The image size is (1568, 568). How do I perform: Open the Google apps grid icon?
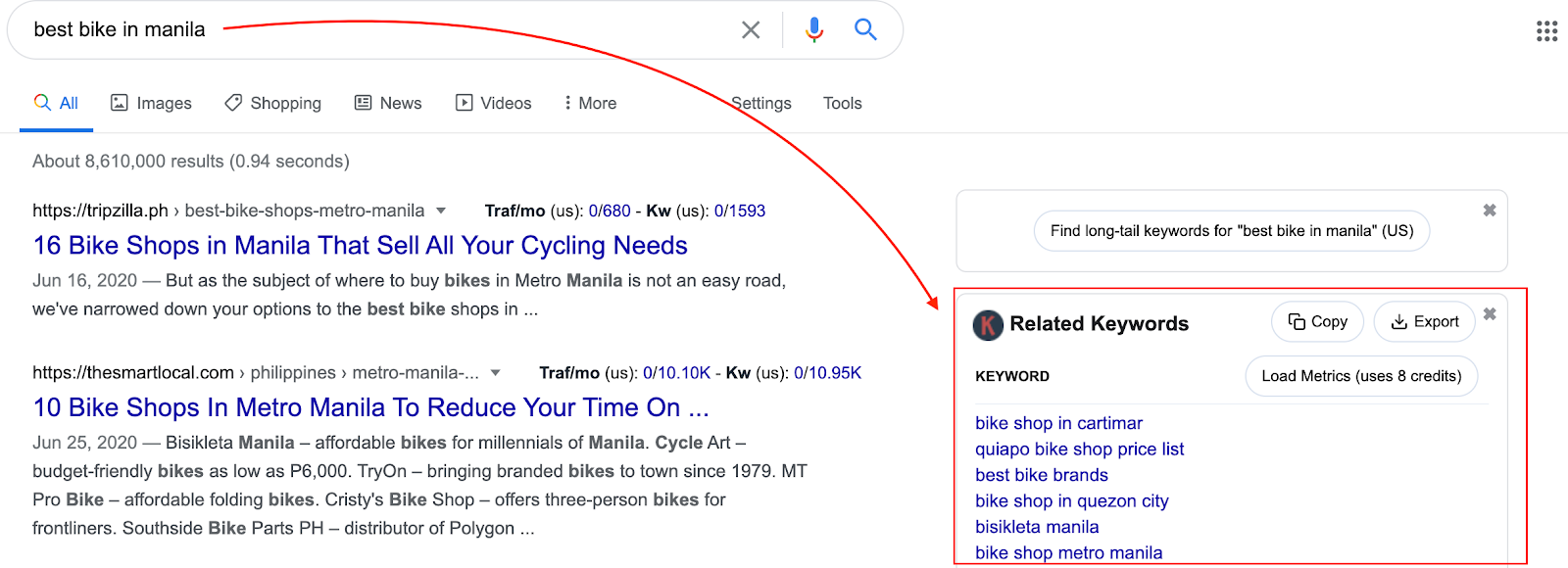1546,31
